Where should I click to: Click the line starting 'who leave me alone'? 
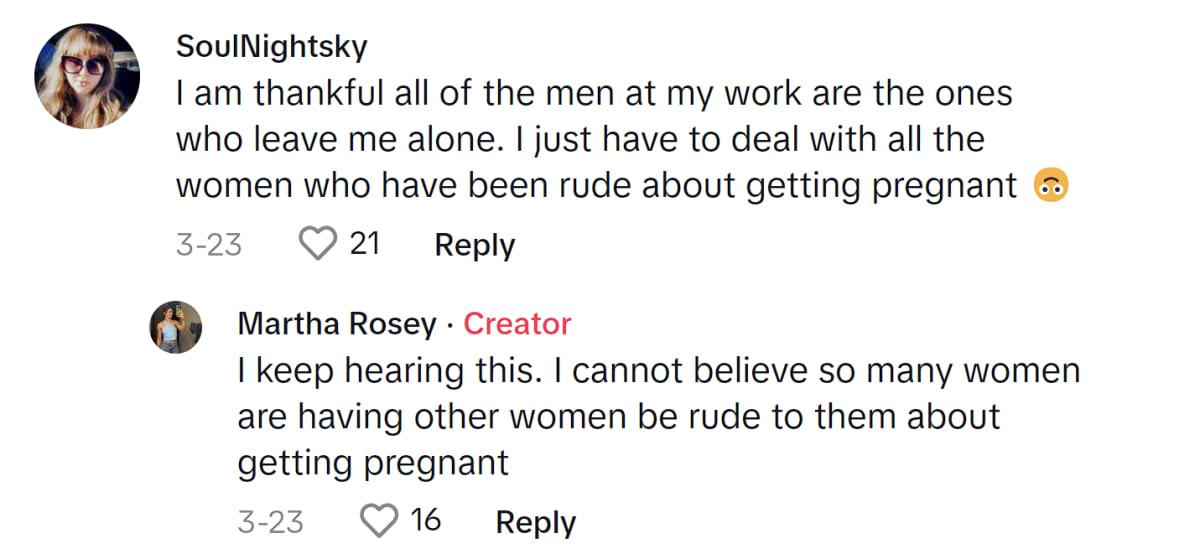click(580, 140)
